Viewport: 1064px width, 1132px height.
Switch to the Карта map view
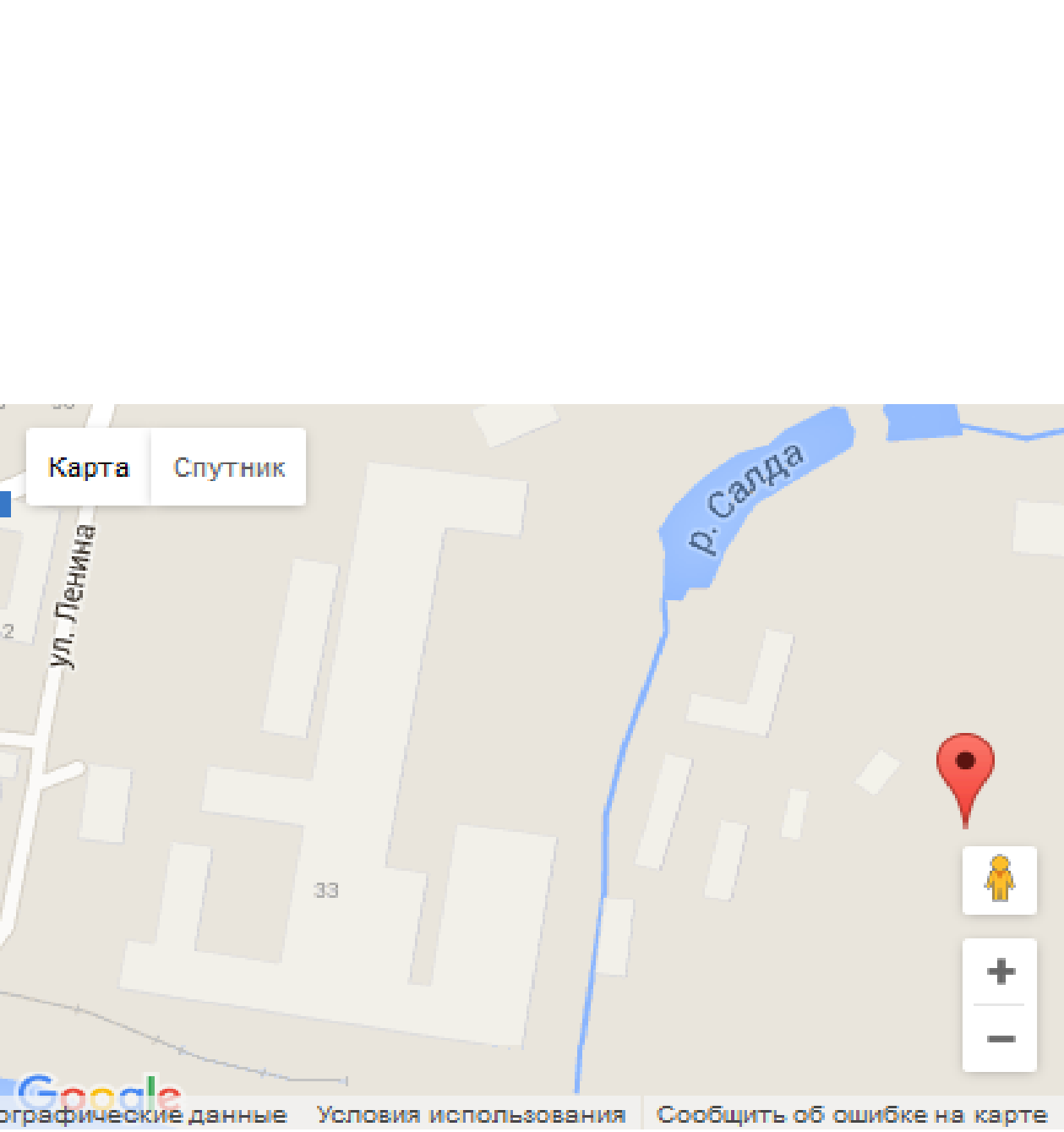coord(89,467)
